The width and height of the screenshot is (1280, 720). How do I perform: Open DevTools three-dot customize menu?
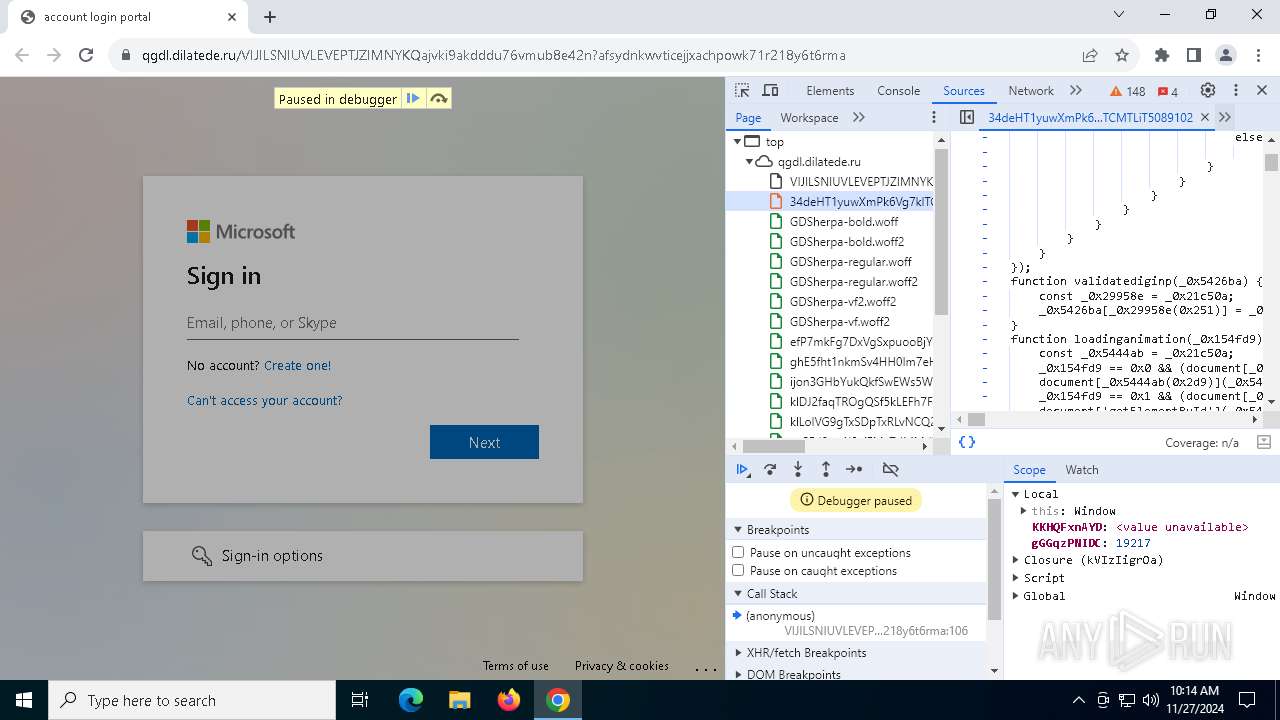(1235, 90)
